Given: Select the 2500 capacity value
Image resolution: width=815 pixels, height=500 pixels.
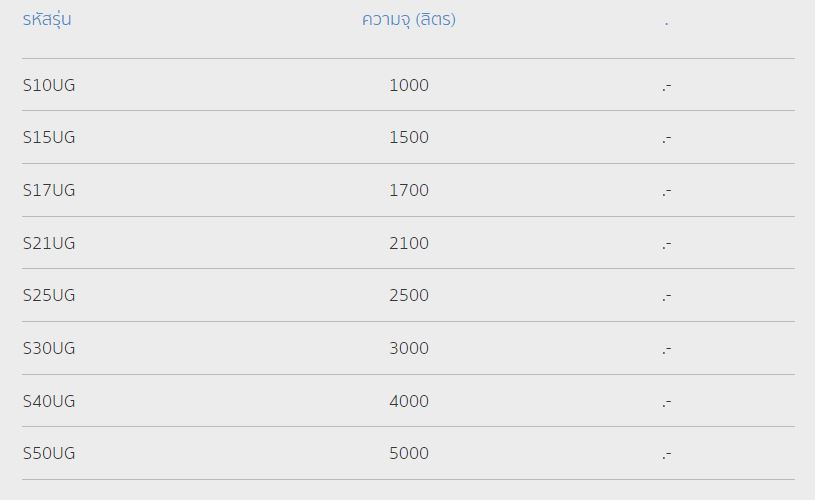Looking at the screenshot, I should (x=409, y=296).
